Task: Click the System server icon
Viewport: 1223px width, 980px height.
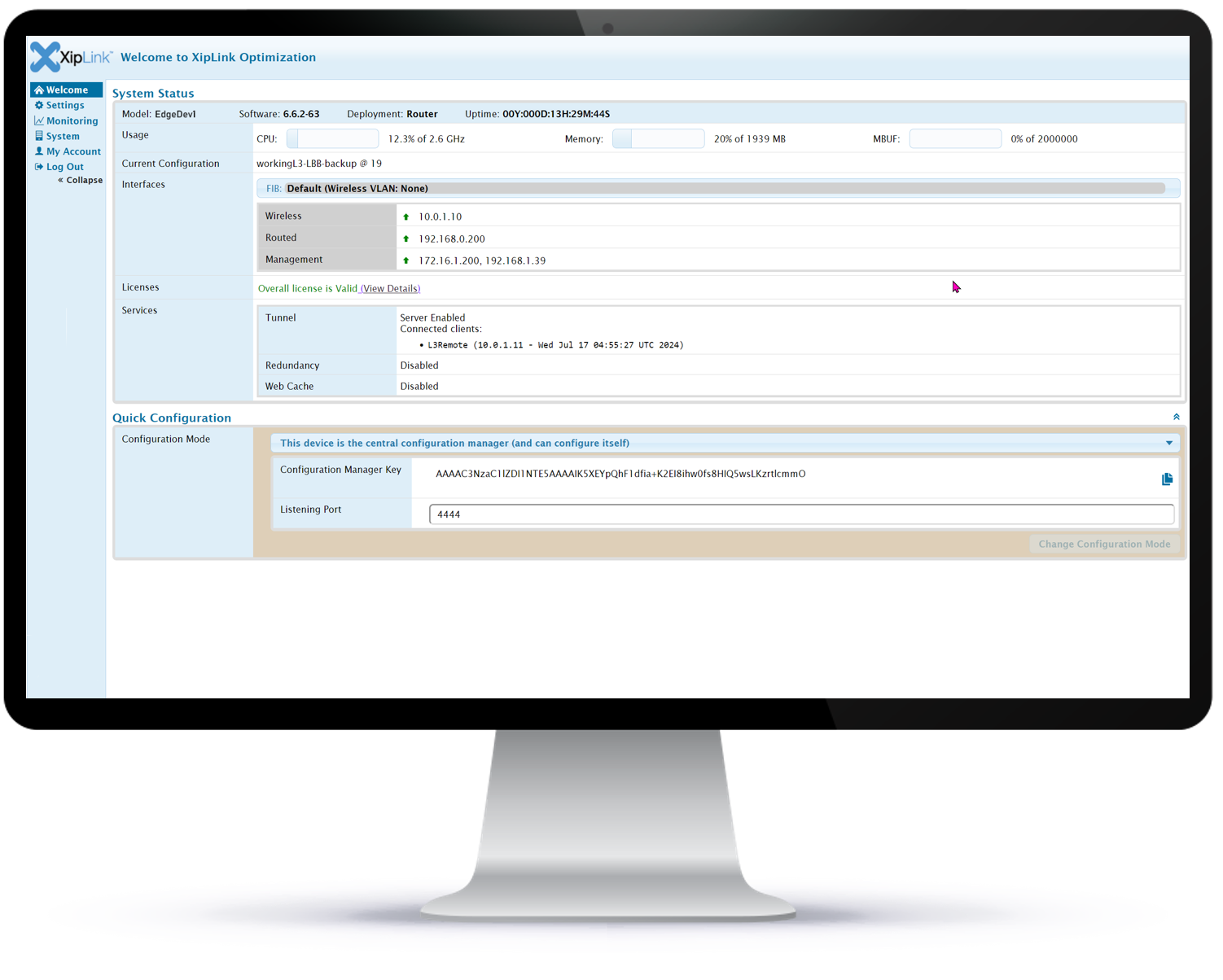Action: pyautogui.click(x=38, y=137)
